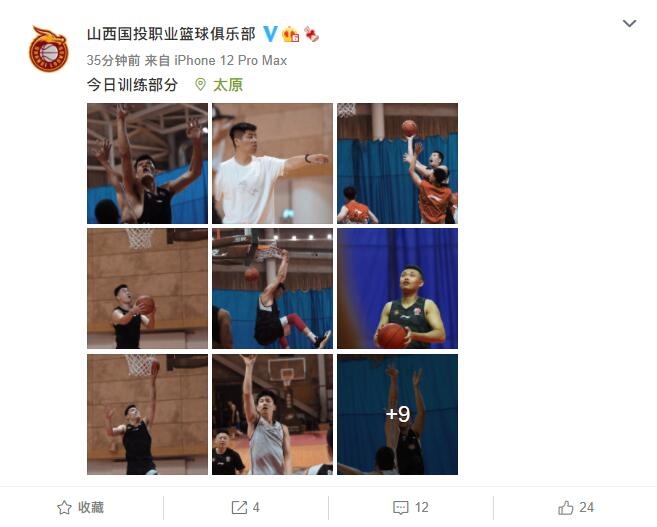Screen dimensions: 657x527
Task: Open comments bubble showing 12
Action: tap(411, 508)
